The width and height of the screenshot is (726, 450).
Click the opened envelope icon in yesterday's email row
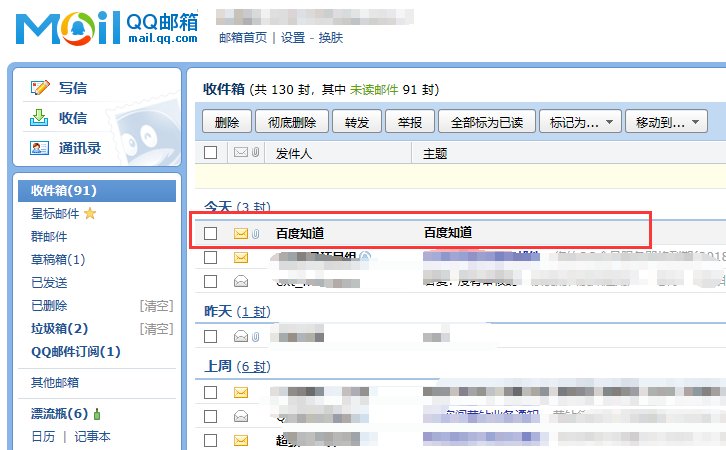(241, 336)
